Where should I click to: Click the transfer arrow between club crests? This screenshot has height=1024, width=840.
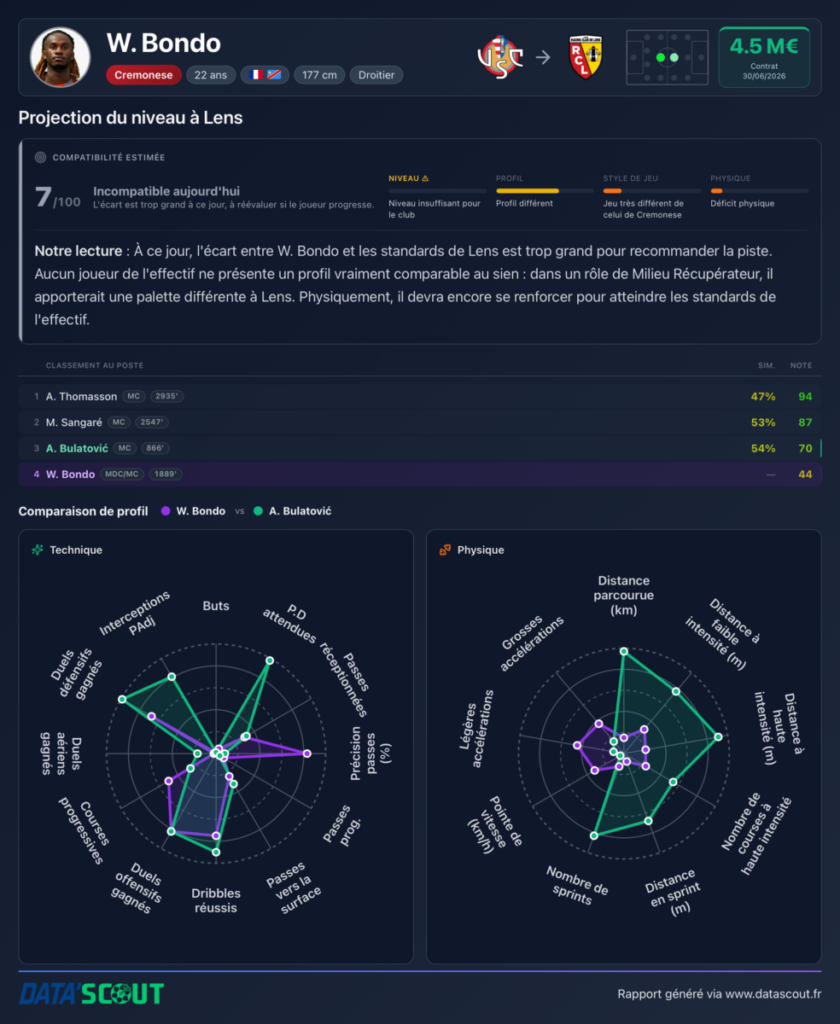coord(543,57)
